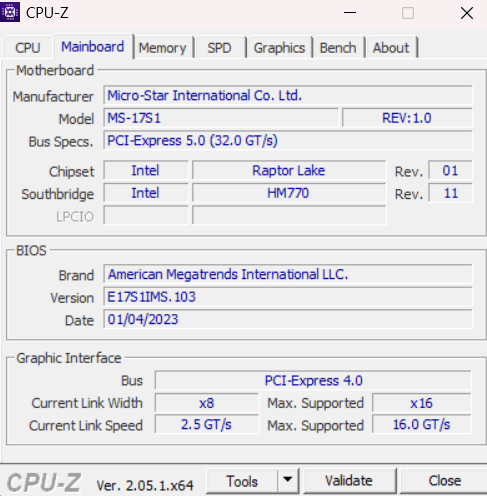Select the Mainboard tab
Viewport: 487px width, 496px height.
93,47
